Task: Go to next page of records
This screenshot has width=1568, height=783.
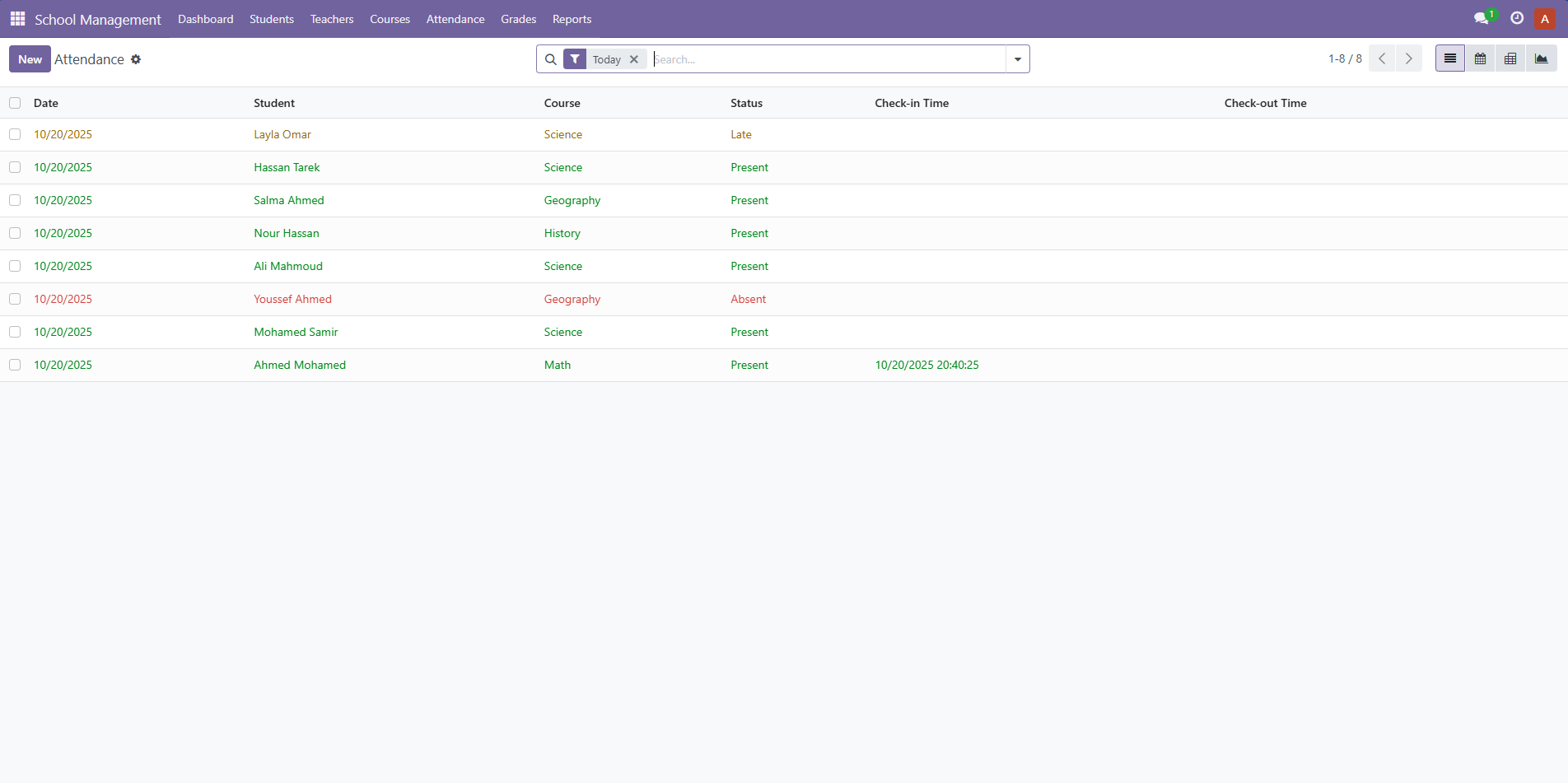Action: click(1409, 58)
